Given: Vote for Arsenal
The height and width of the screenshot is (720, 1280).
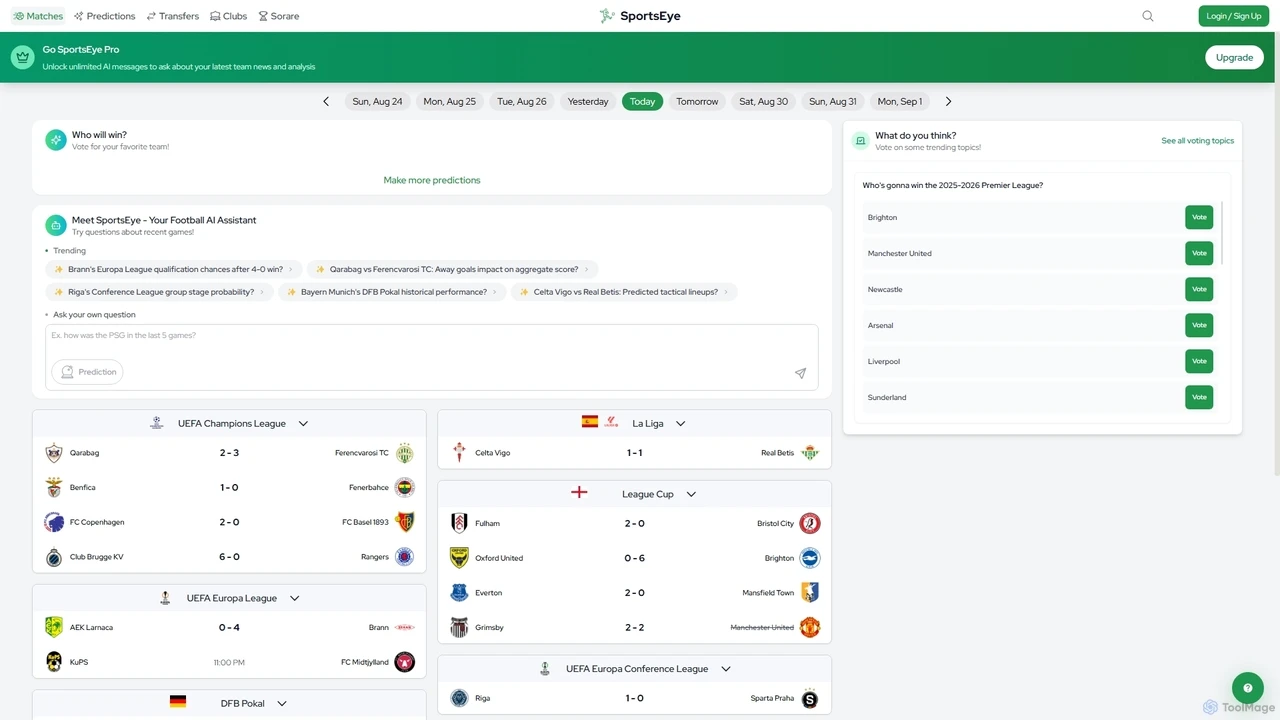Looking at the screenshot, I should 1199,325.
